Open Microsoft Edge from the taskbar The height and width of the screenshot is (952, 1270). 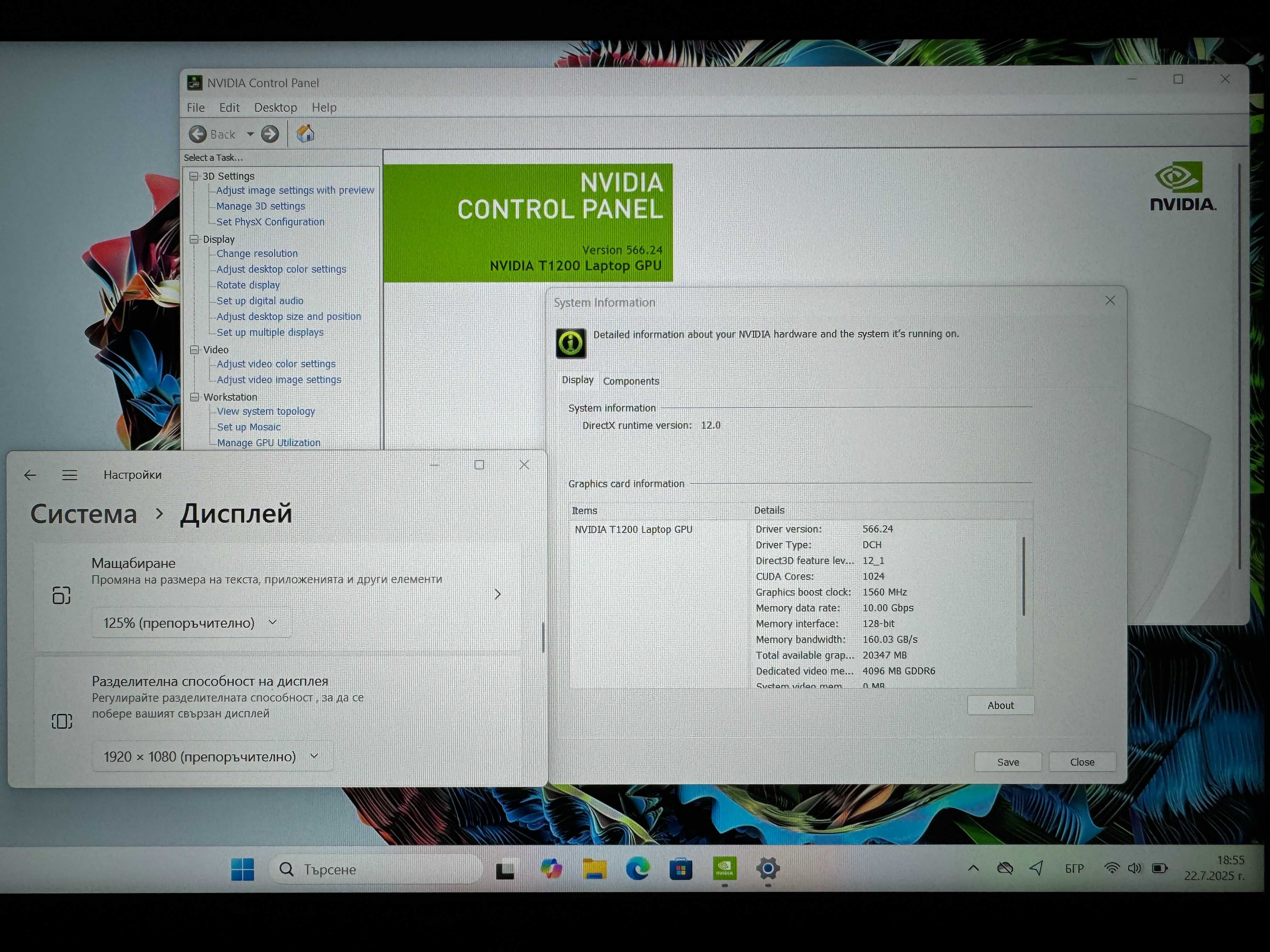click(x=638, y=869)
